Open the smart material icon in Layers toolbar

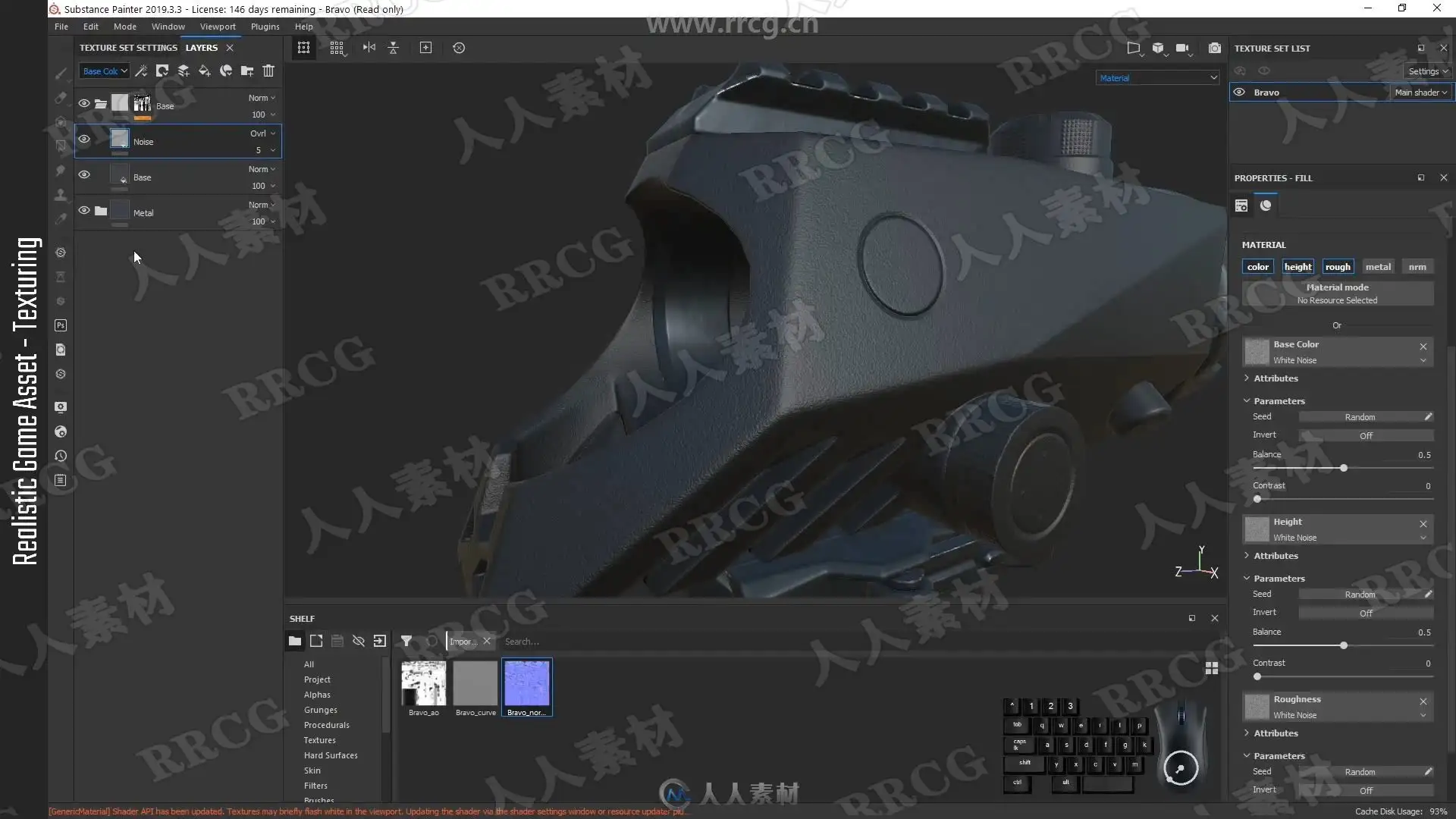226,71
